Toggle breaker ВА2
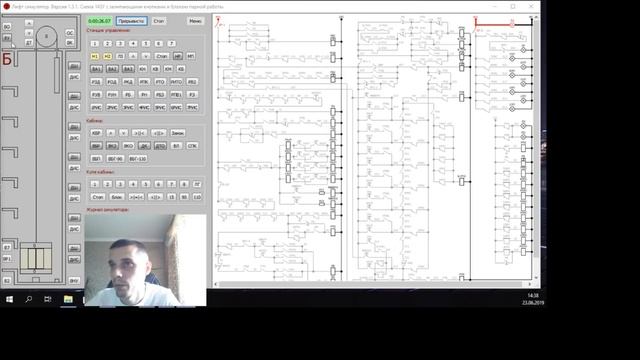 (112, 69)
